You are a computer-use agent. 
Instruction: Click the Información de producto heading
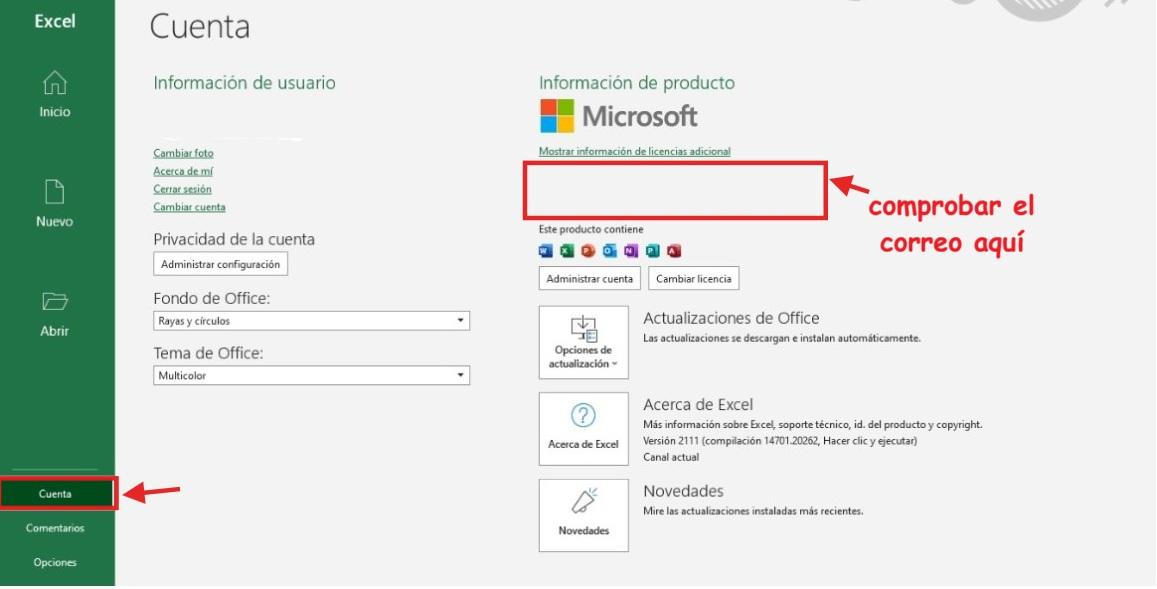[637, 83]
